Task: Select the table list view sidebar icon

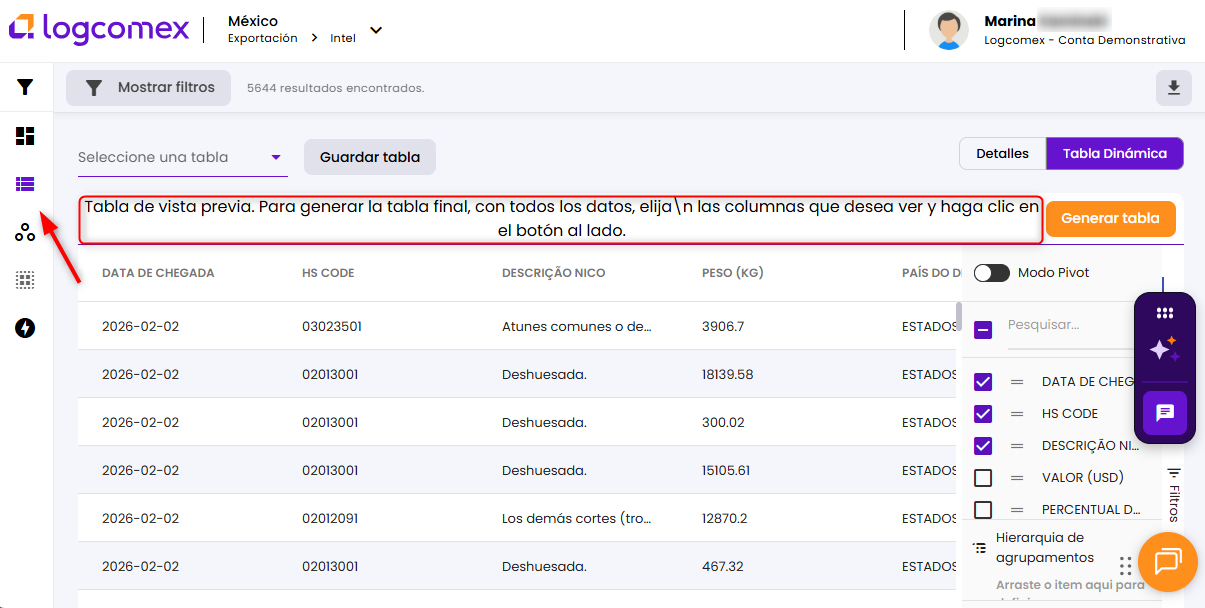Action: tap(25, 184)
